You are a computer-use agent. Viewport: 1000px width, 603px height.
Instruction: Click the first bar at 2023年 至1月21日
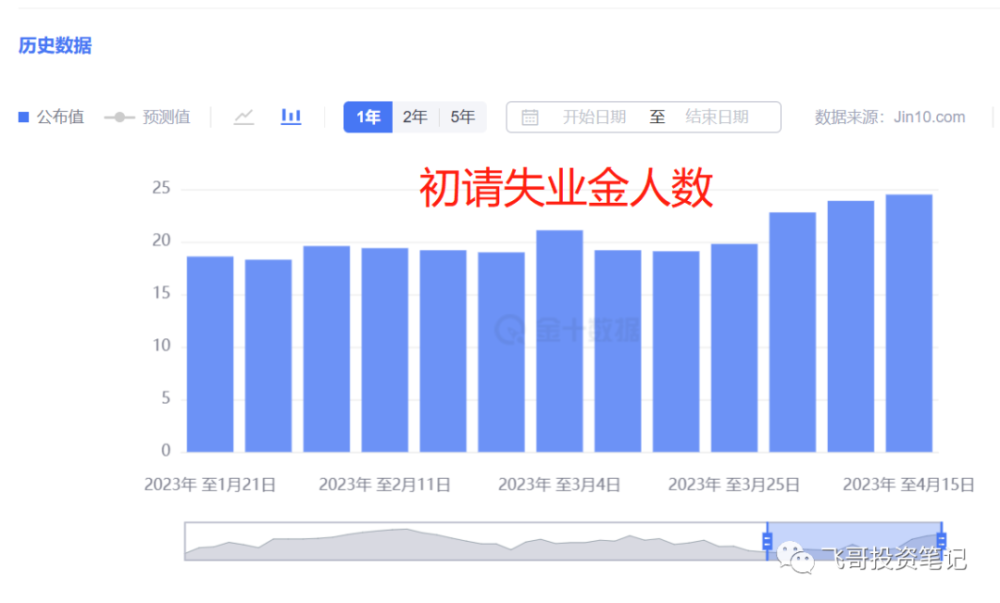tap(210, 354)
